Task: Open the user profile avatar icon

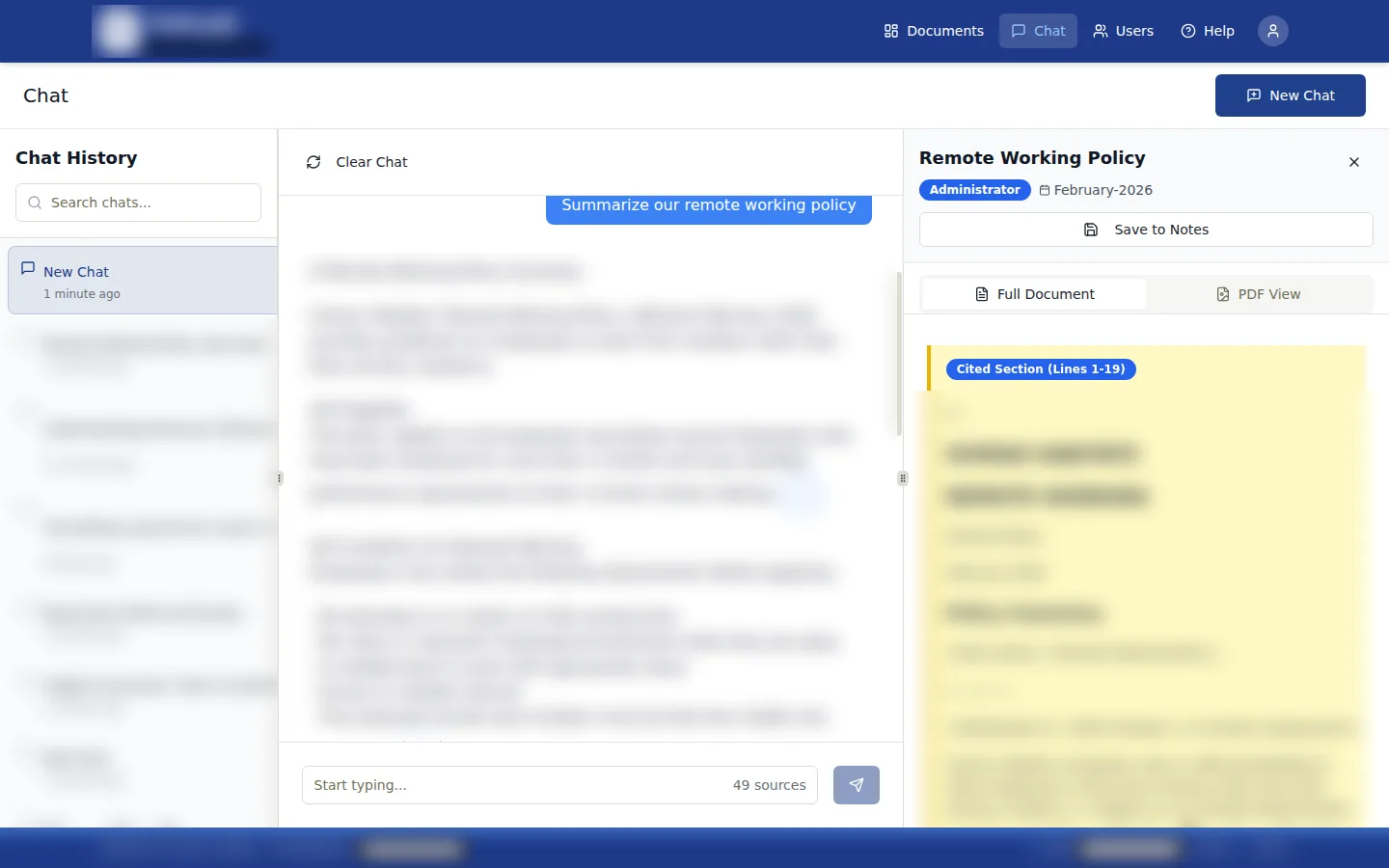Action: click(1273, 31)
